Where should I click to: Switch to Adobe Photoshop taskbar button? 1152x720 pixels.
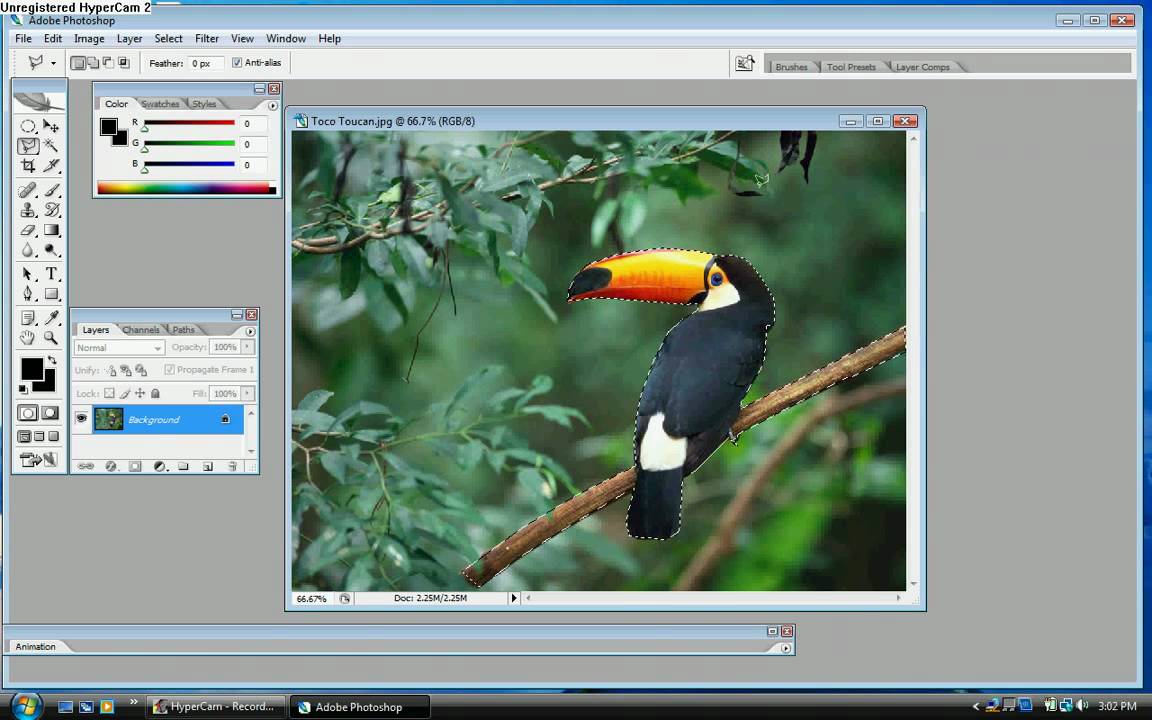359,707
